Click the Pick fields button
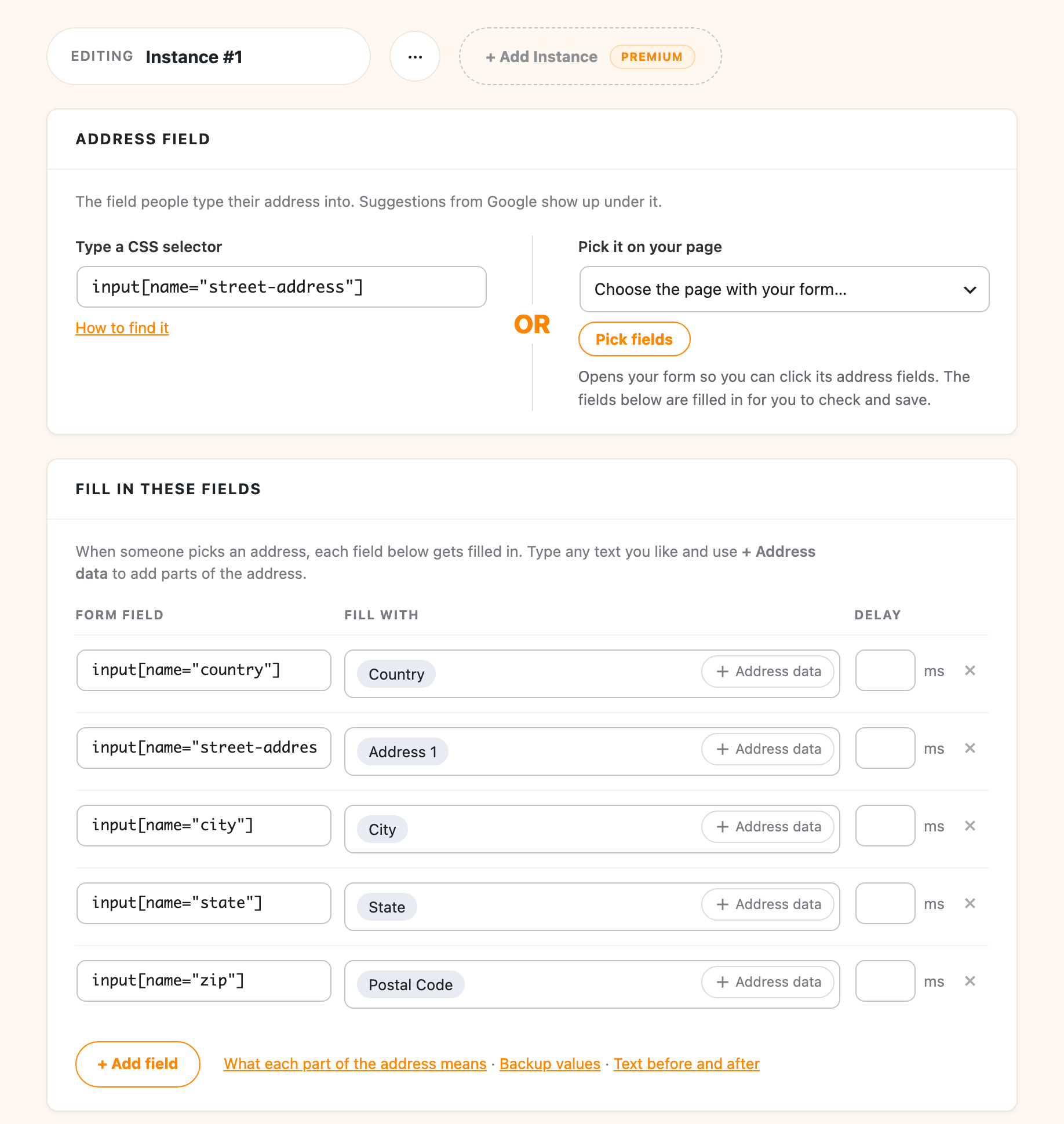Image resolution: width=1064 pixels, height=1124 pixels. coord(634,339)
